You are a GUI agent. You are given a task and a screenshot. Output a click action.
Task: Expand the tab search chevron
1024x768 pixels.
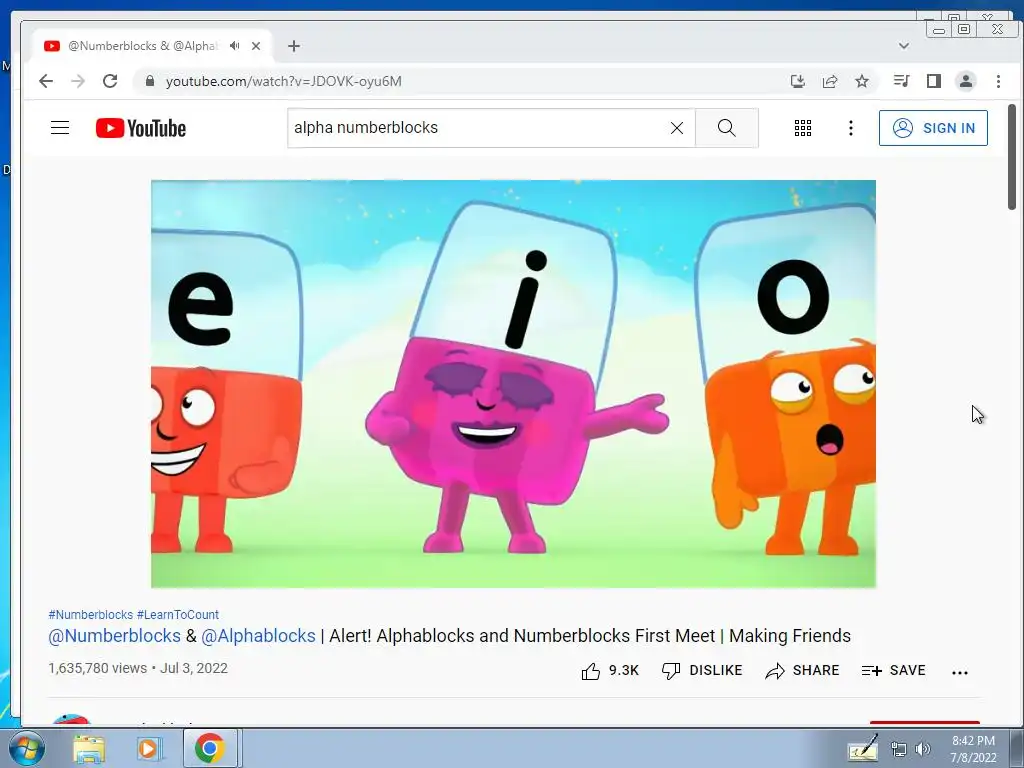pos(904,46)
